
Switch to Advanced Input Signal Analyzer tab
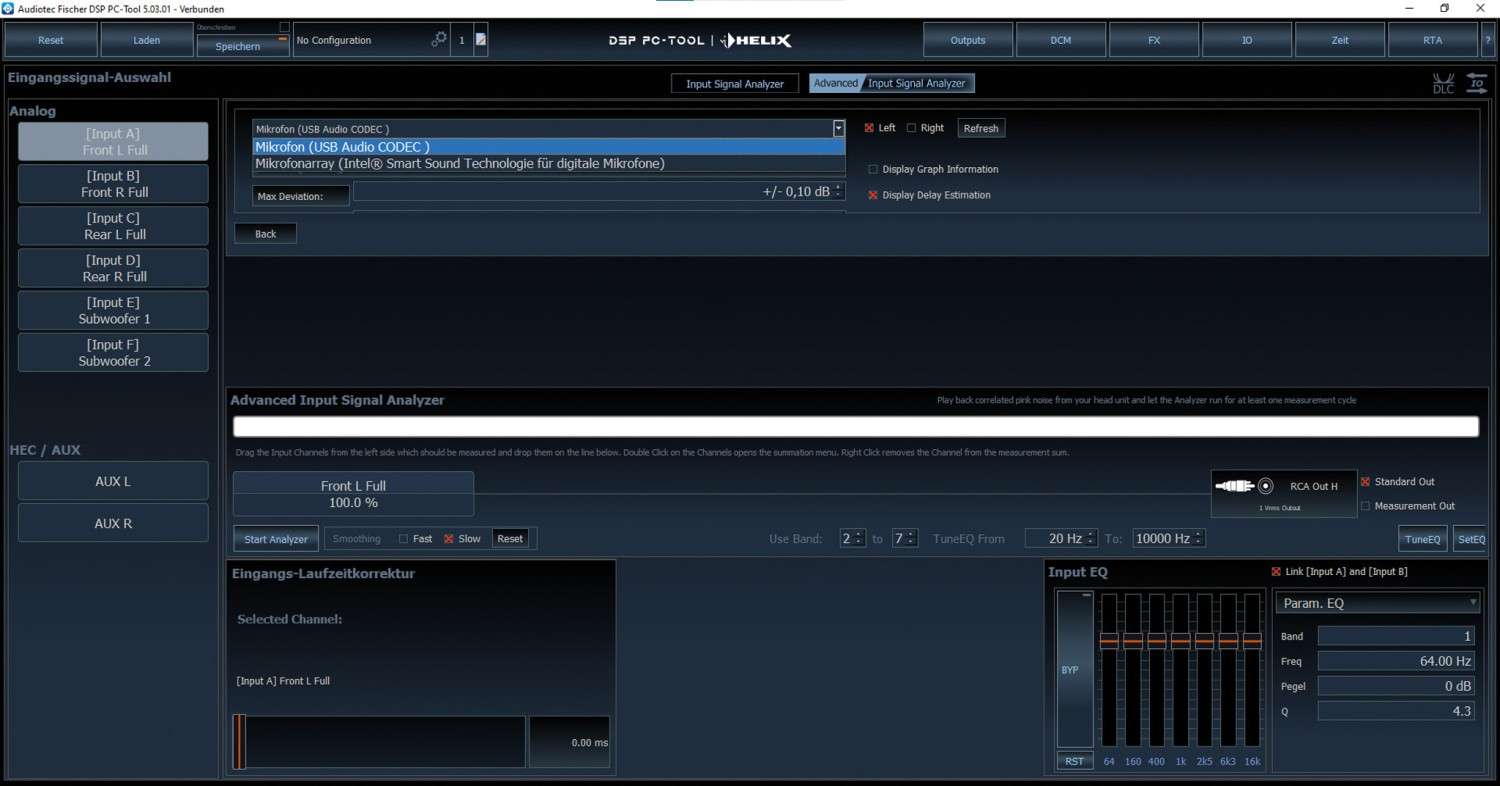coord(891,83)
